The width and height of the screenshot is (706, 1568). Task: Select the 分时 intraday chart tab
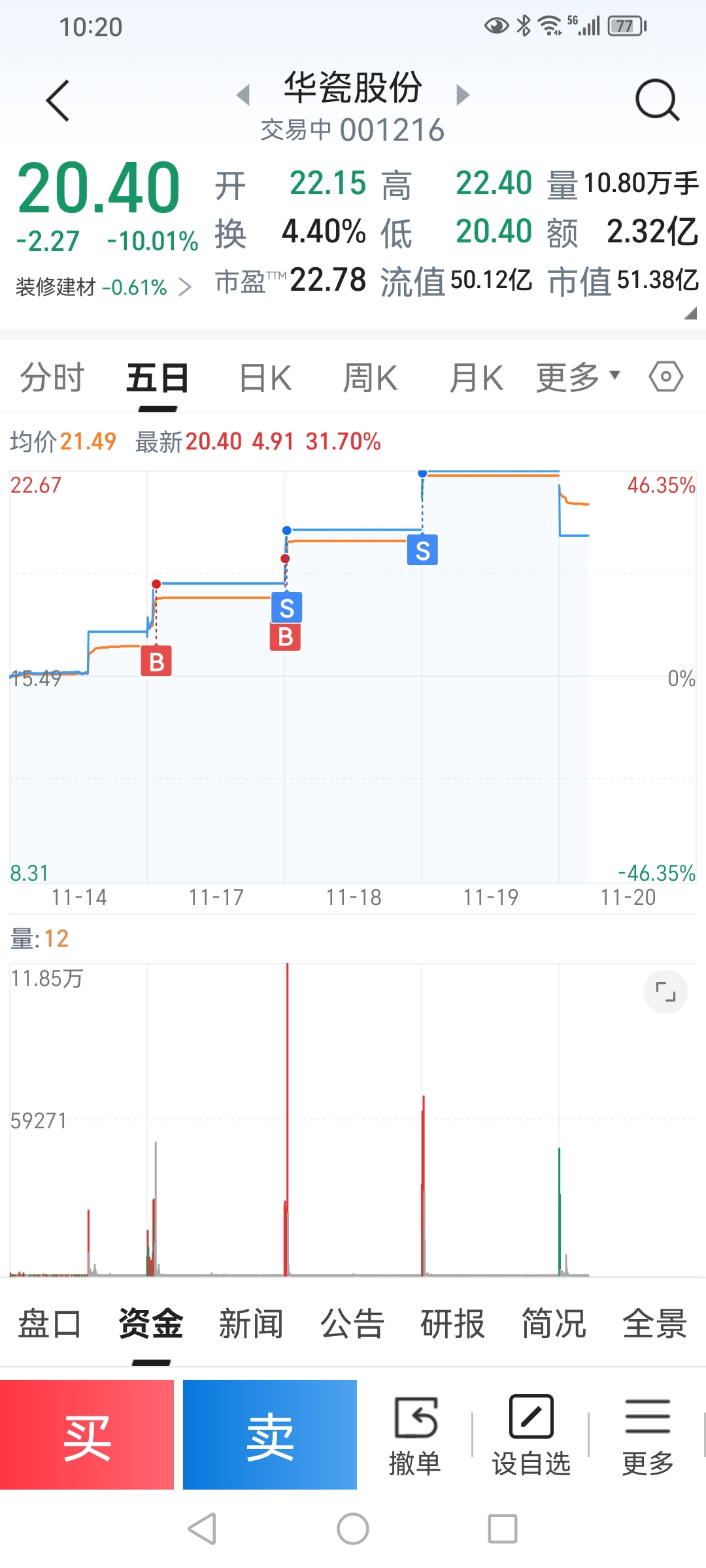(52, 378)
